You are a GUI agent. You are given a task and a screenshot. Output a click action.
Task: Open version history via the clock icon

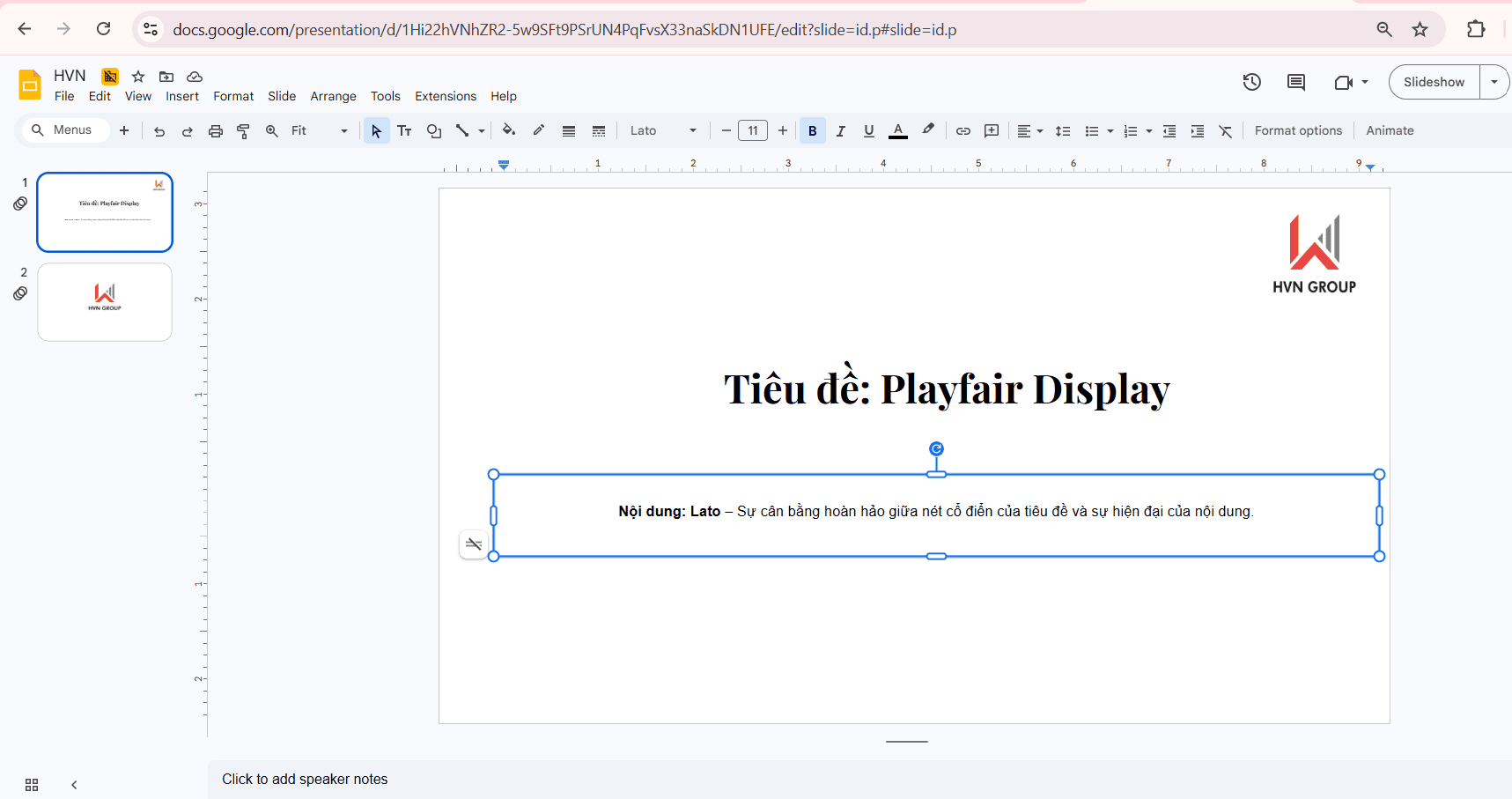click(x=1251, y=81)
